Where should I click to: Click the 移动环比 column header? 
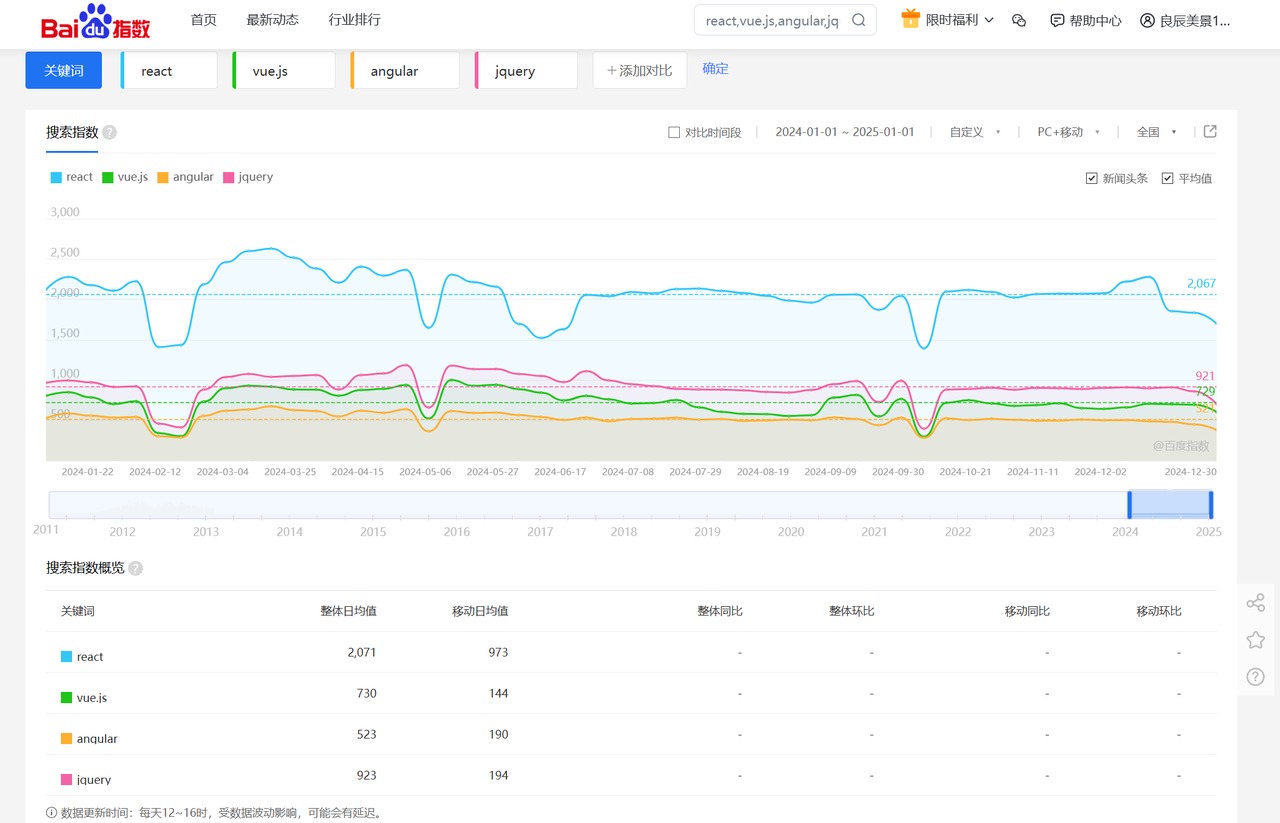pyautogui.click(x=1159, y=611)
